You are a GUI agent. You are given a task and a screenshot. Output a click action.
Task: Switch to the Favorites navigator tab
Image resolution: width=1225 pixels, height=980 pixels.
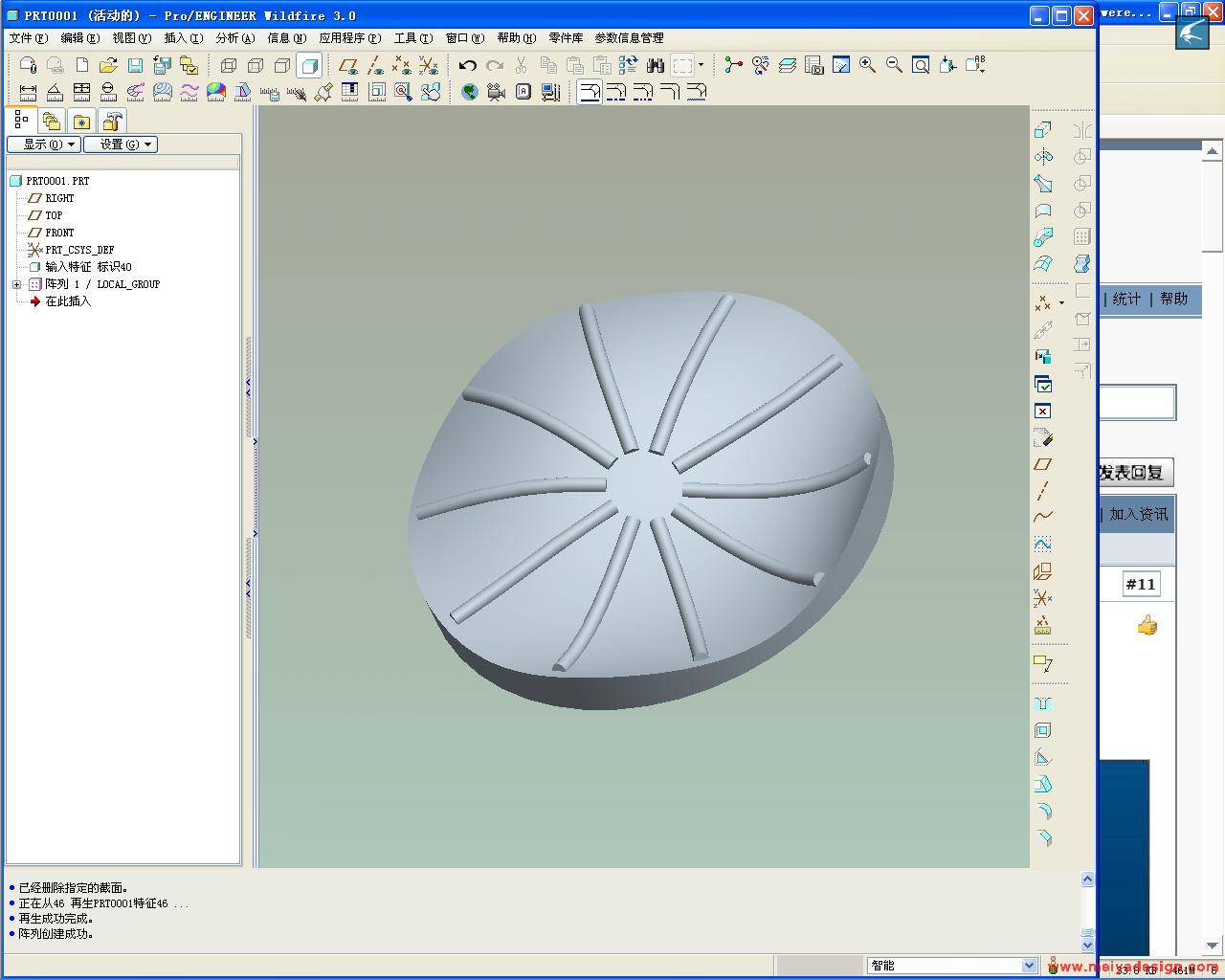(82, 122)
